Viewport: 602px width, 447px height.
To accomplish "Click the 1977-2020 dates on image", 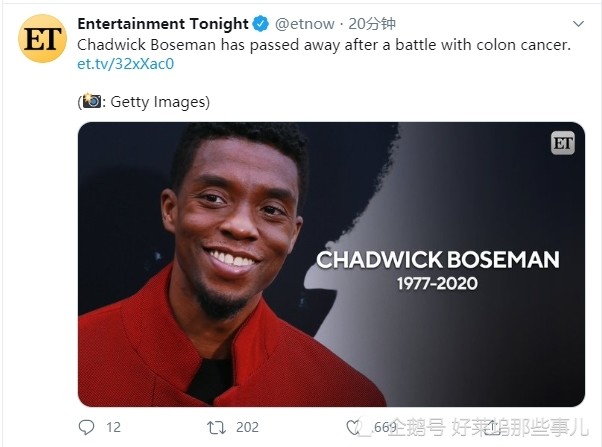I will [437, 284].
